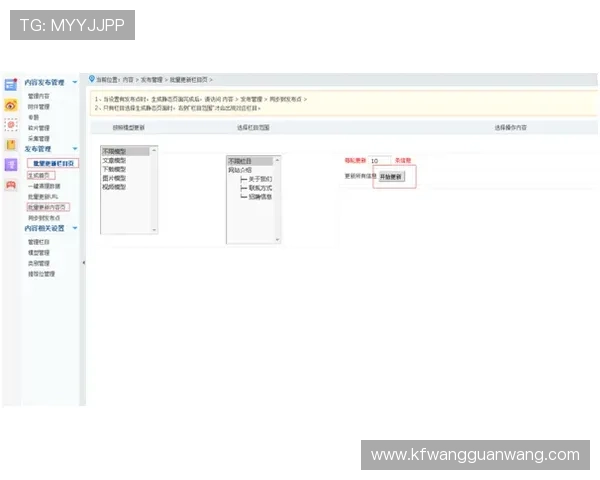The image size is (600, 480).
Task: Open 管理内容 in the sidebar
Action: pyautogui.click(x=39, y=96)
